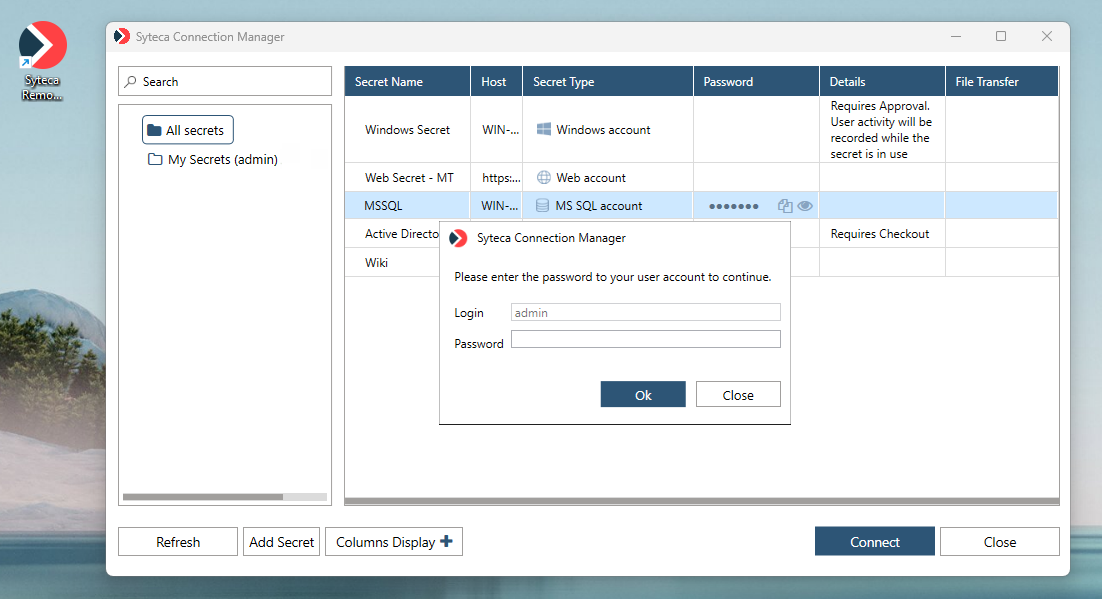Click the MS SQL database icon

point(542,205)
